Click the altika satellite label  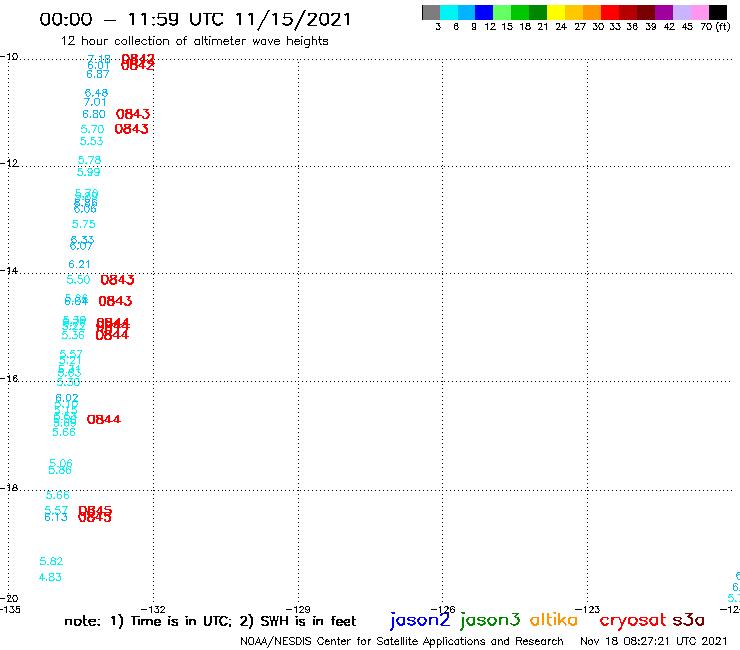[554, 619]
